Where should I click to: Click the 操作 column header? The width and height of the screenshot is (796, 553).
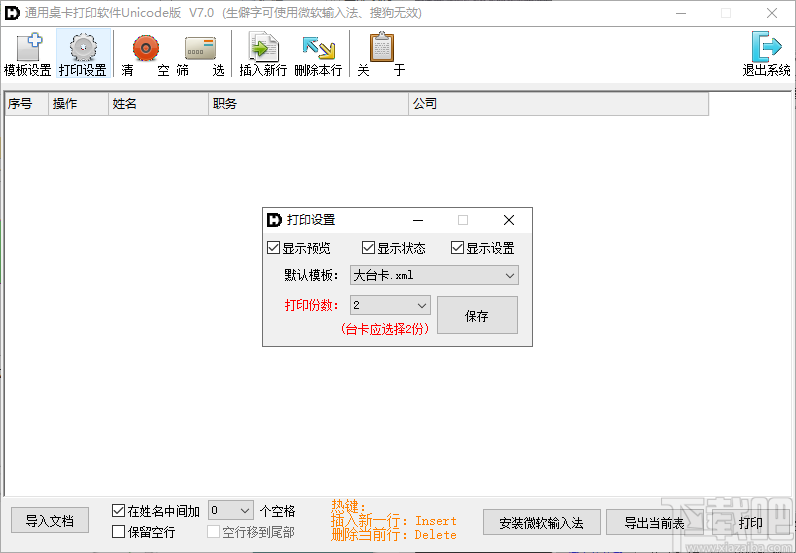pyautogui.click(x=78, y=104)
